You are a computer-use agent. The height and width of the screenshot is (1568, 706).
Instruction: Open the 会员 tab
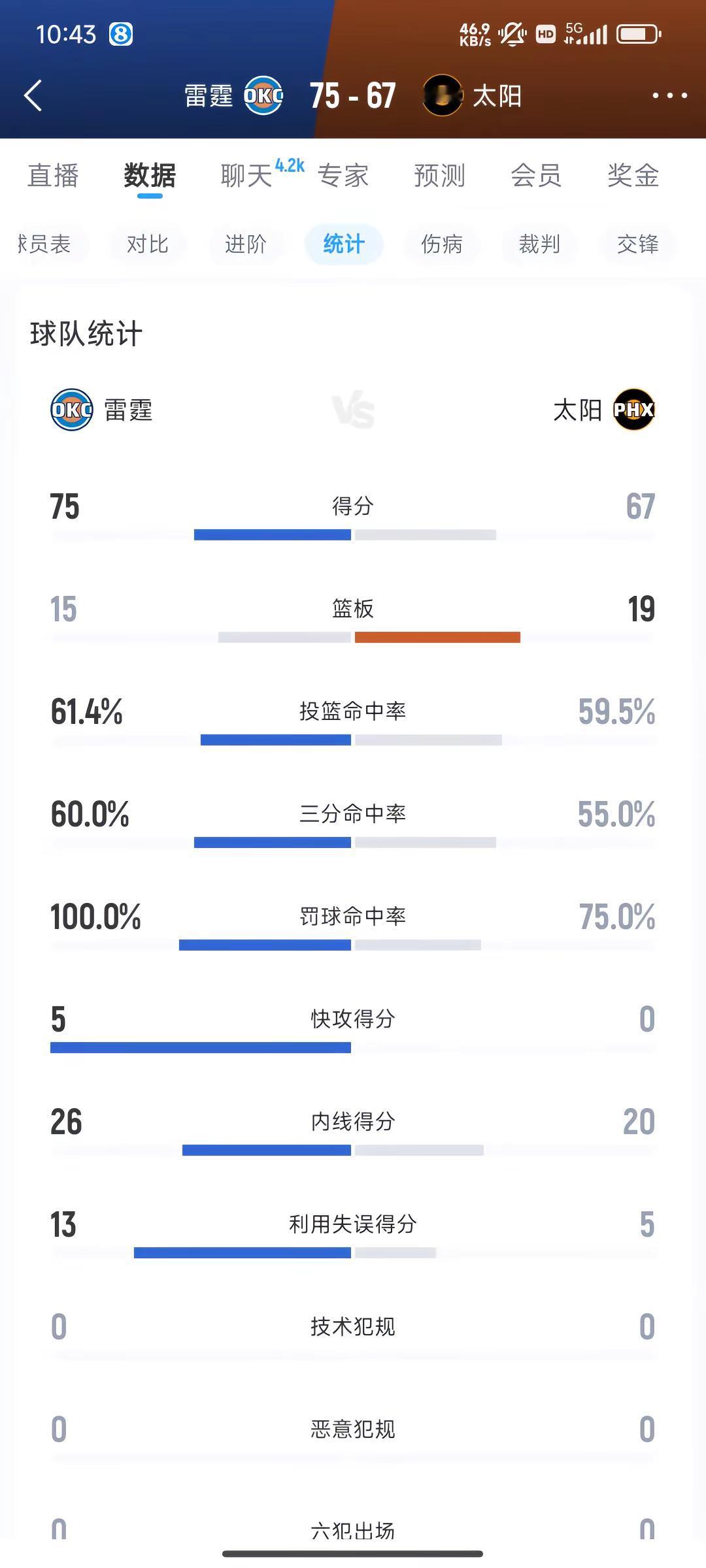click(536, 175)
